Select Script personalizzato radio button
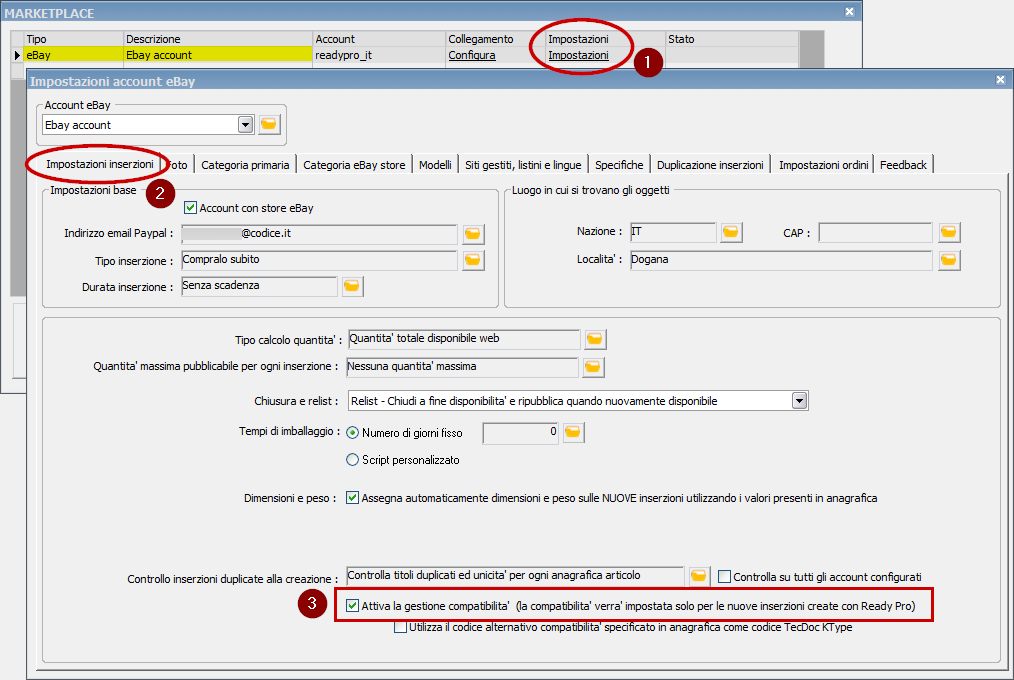The width and height of the screenshot is (1014, 680). (x=352, y=460)
